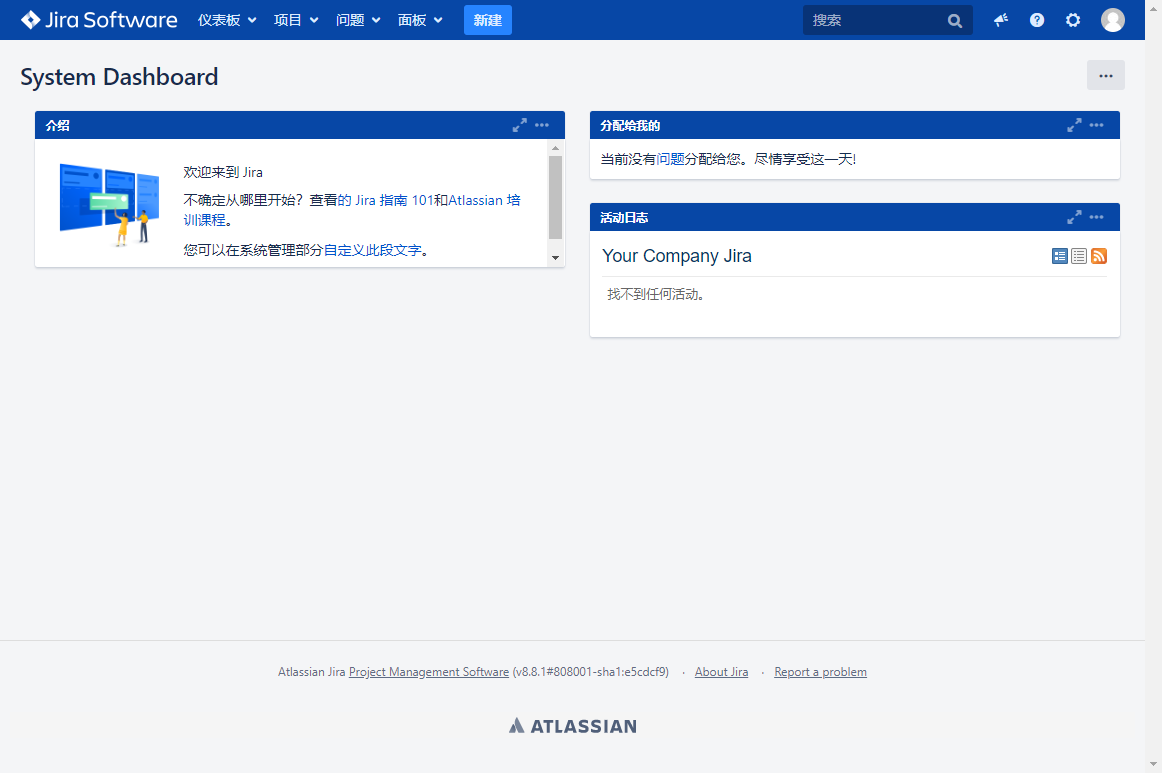This screenshot has width=1162, height=773.
Task: Open the 问题 link in 分配给我的
Action: pos(671,159)
